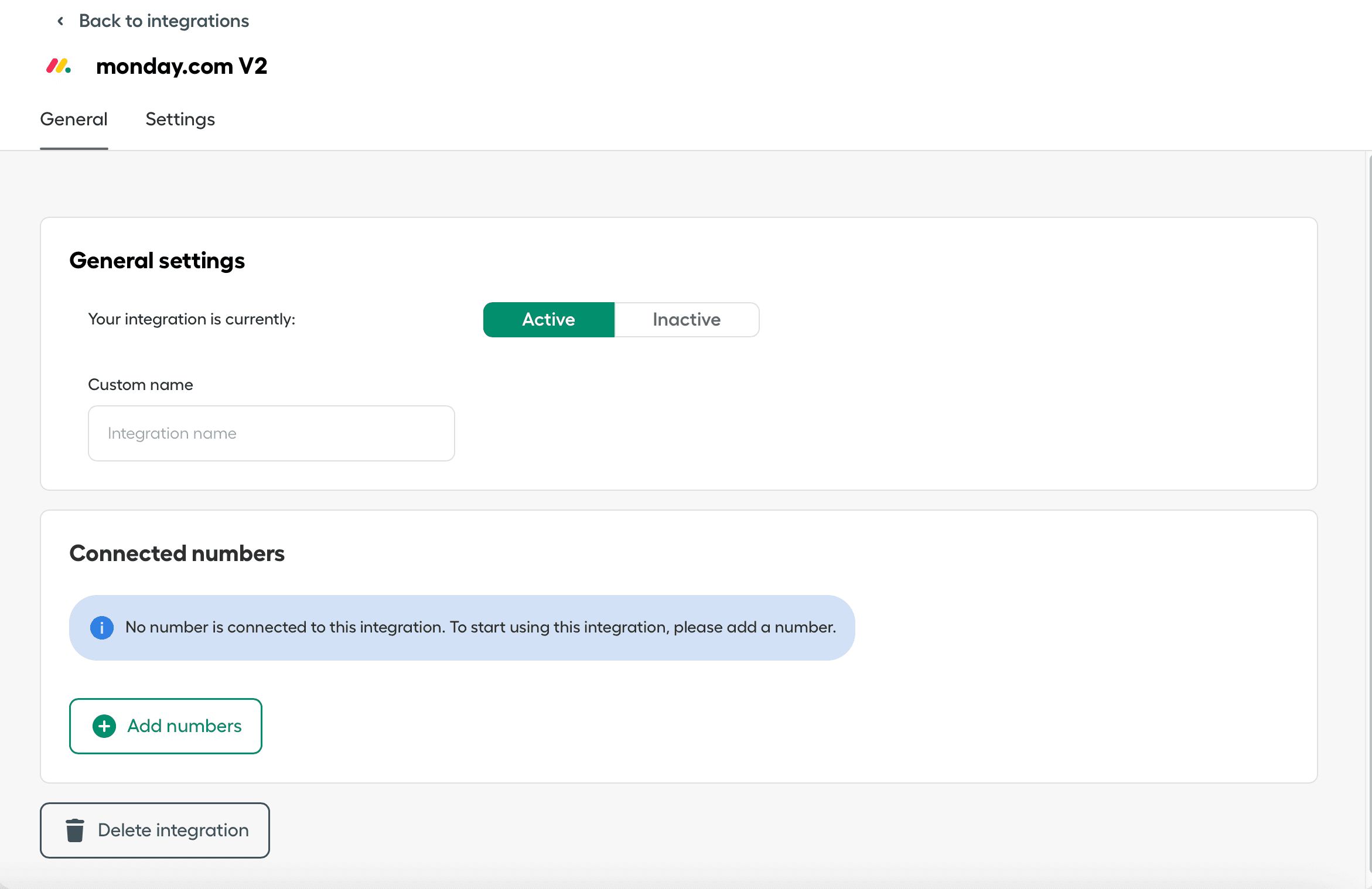This screenshot has width=1372, height=889.
Task: Focus the Integration name input field
Action: coord(271,433)
